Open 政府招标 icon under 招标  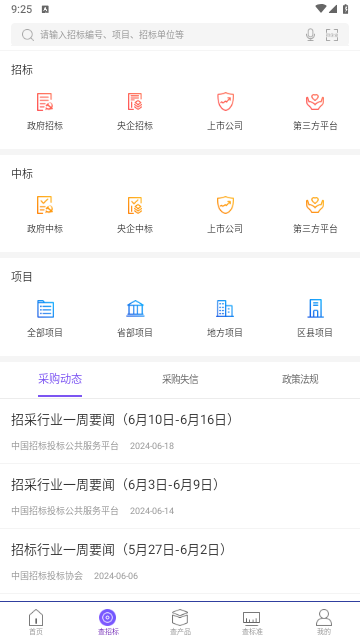[45, 102]
